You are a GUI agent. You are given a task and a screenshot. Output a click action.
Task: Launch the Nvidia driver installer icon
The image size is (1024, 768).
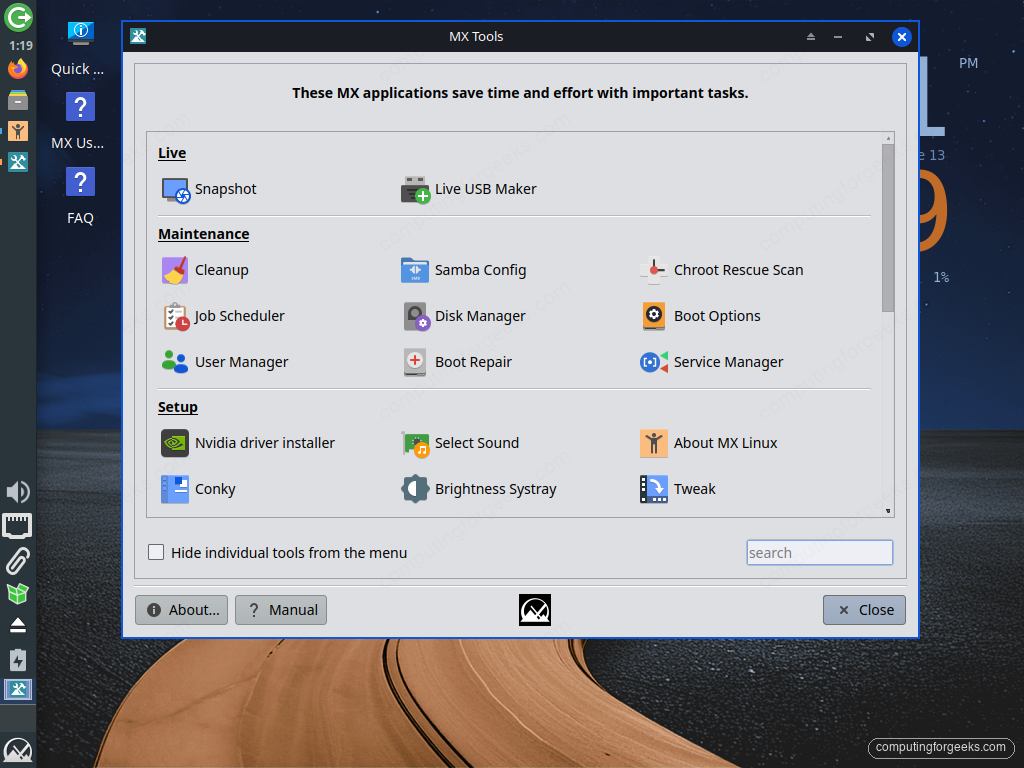click(x=175, y=443)
